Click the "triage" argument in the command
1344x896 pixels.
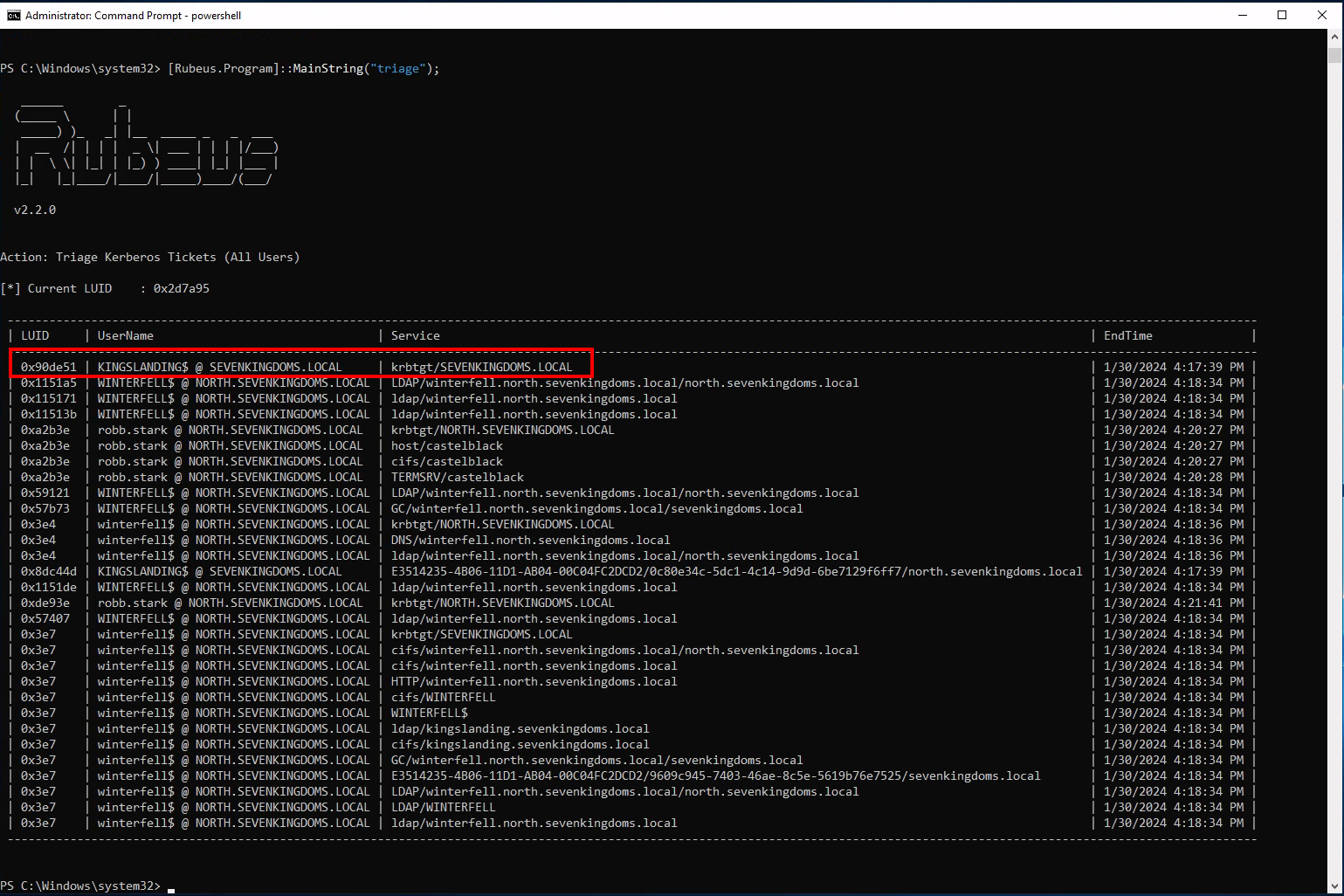pos(397,68)
